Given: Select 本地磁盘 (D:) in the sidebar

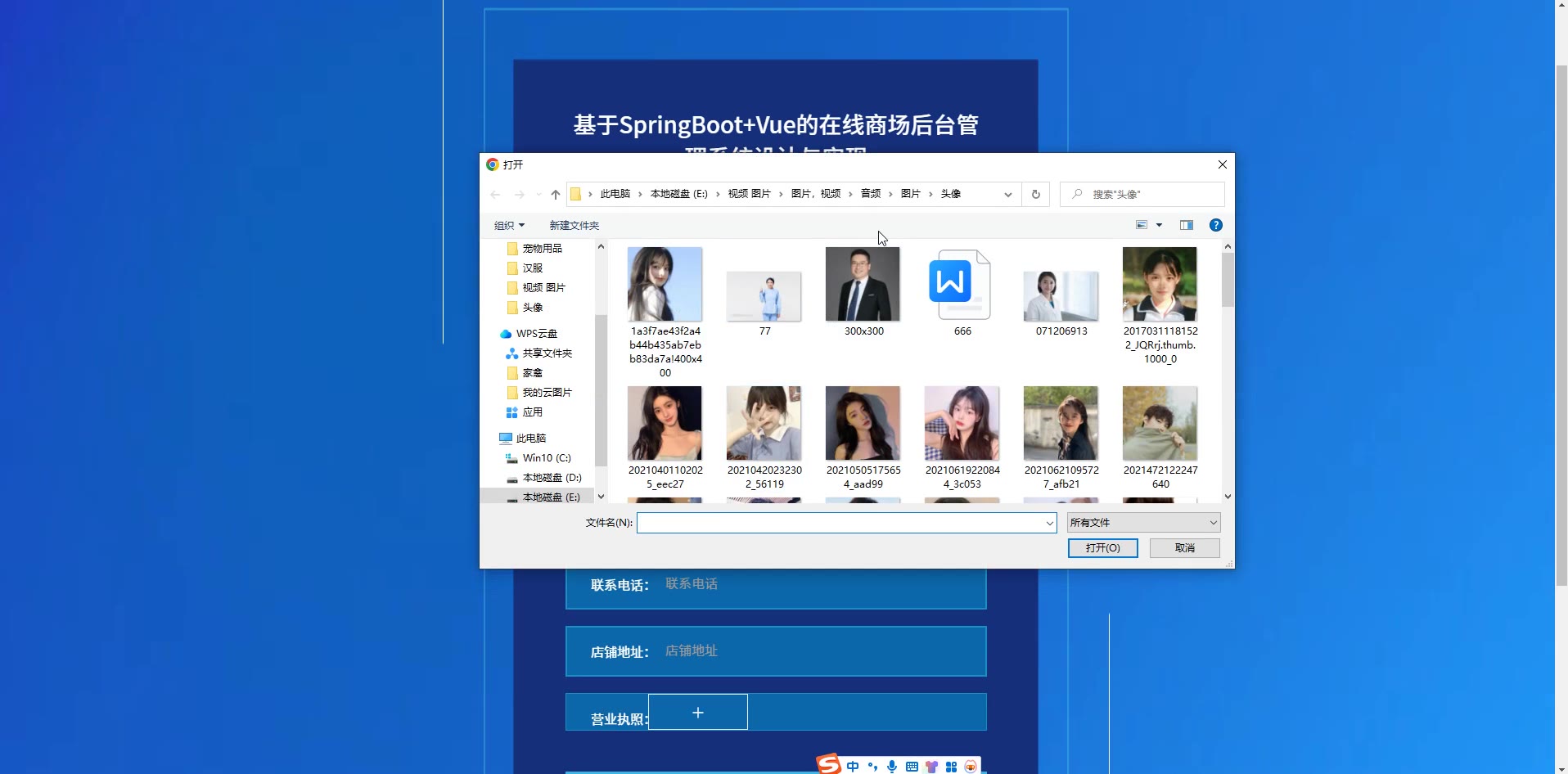Looking at the screenshot, I should (551, 478).
